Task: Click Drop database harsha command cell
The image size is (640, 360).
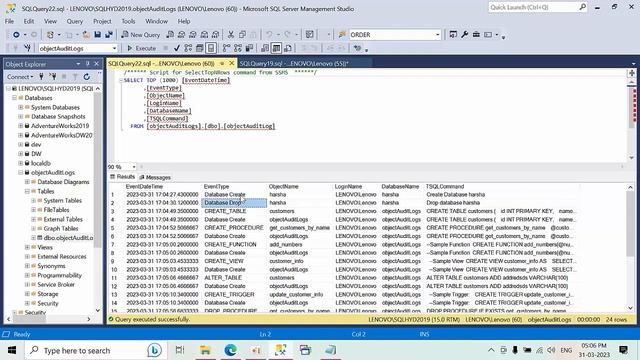Action: 501,203
